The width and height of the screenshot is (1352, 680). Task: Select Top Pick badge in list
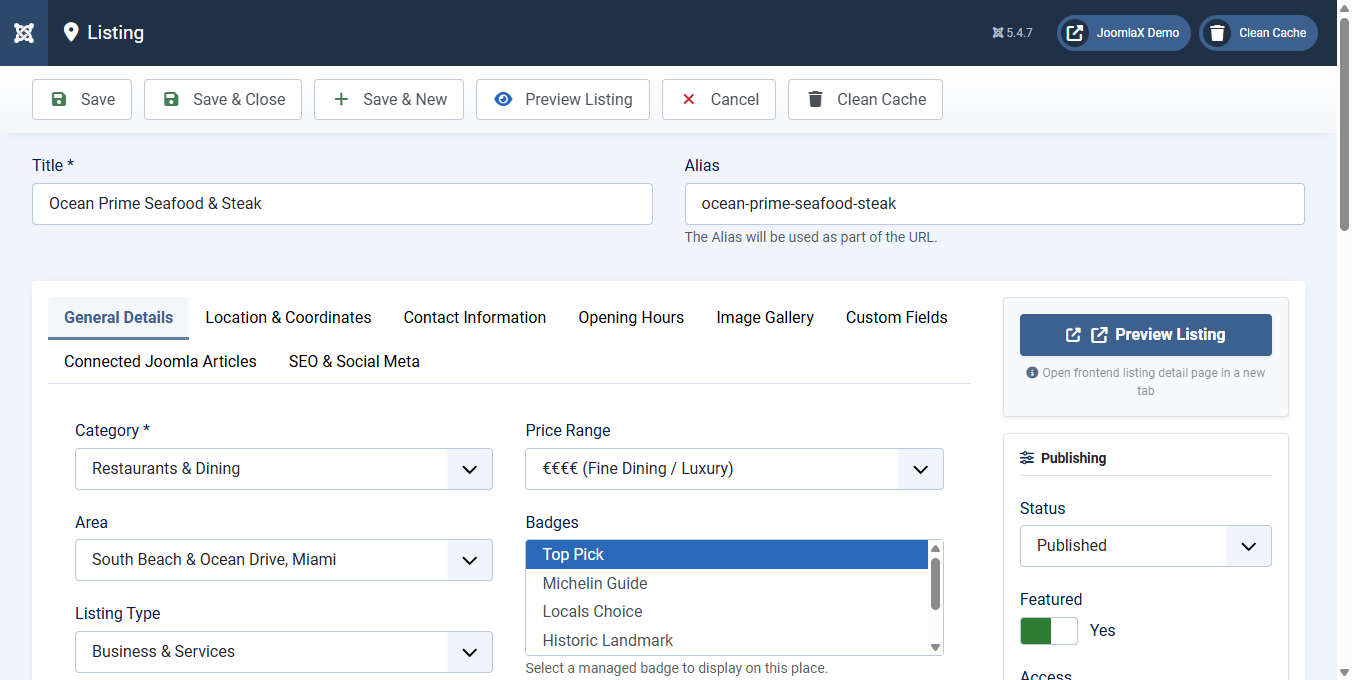pos(727,555)
